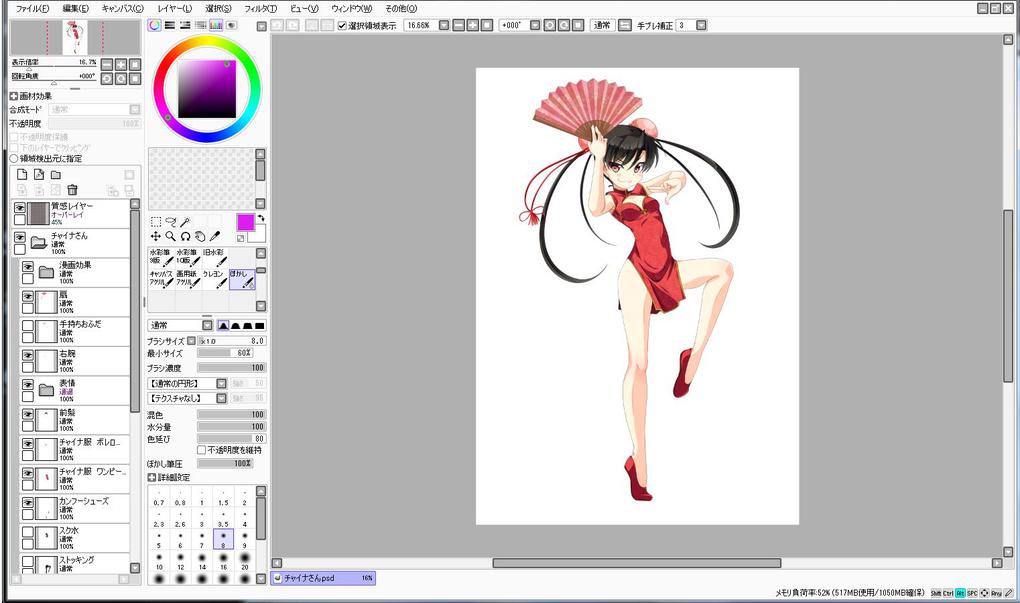This screenshot has width=1020, height=603.
Task: Open the キャンバス menu
Action: pos(122,8)
